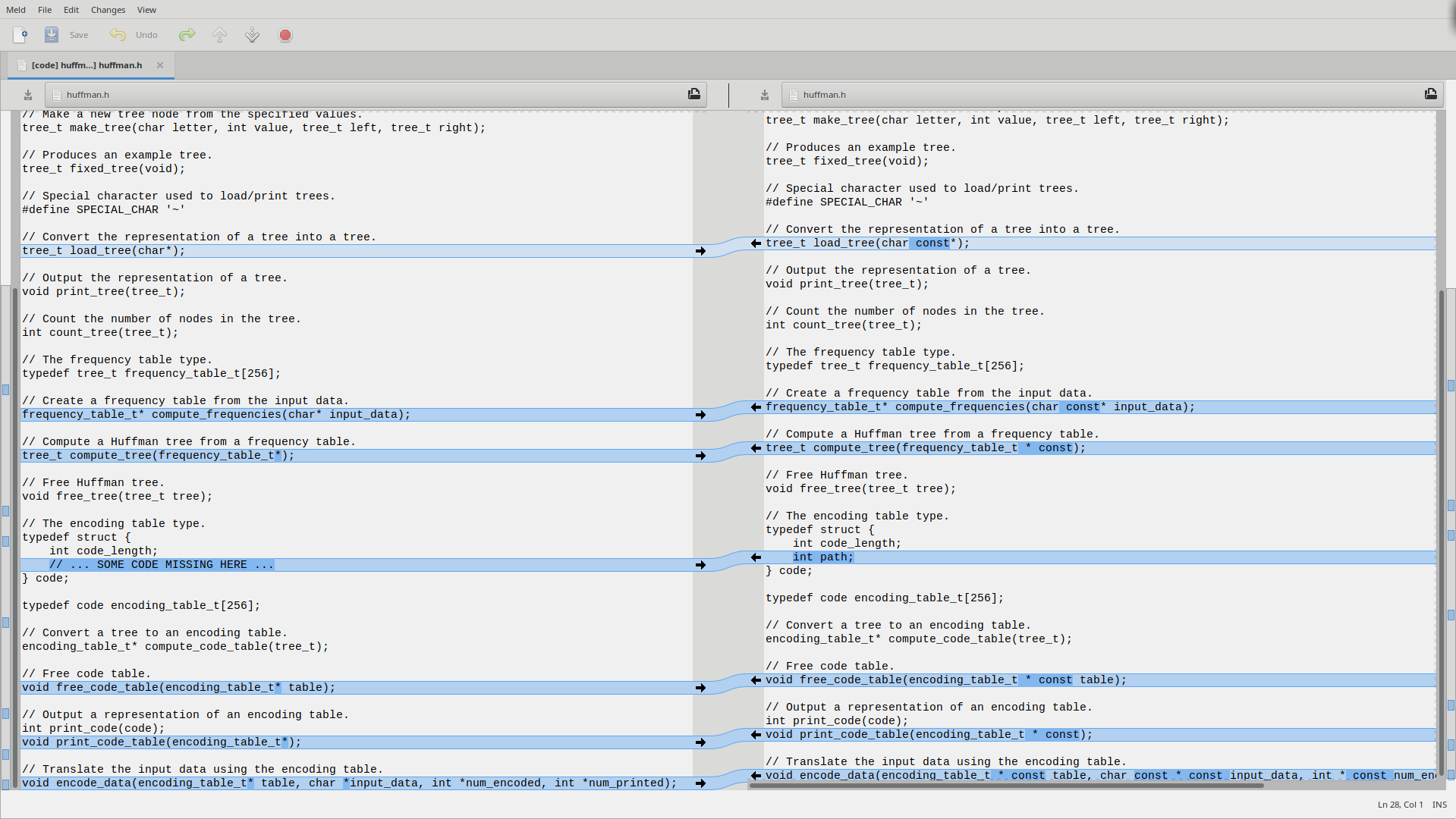Screen dimensions: 1456x819
Task: Jump to next change with down arrow
Action: click(253, 35)
